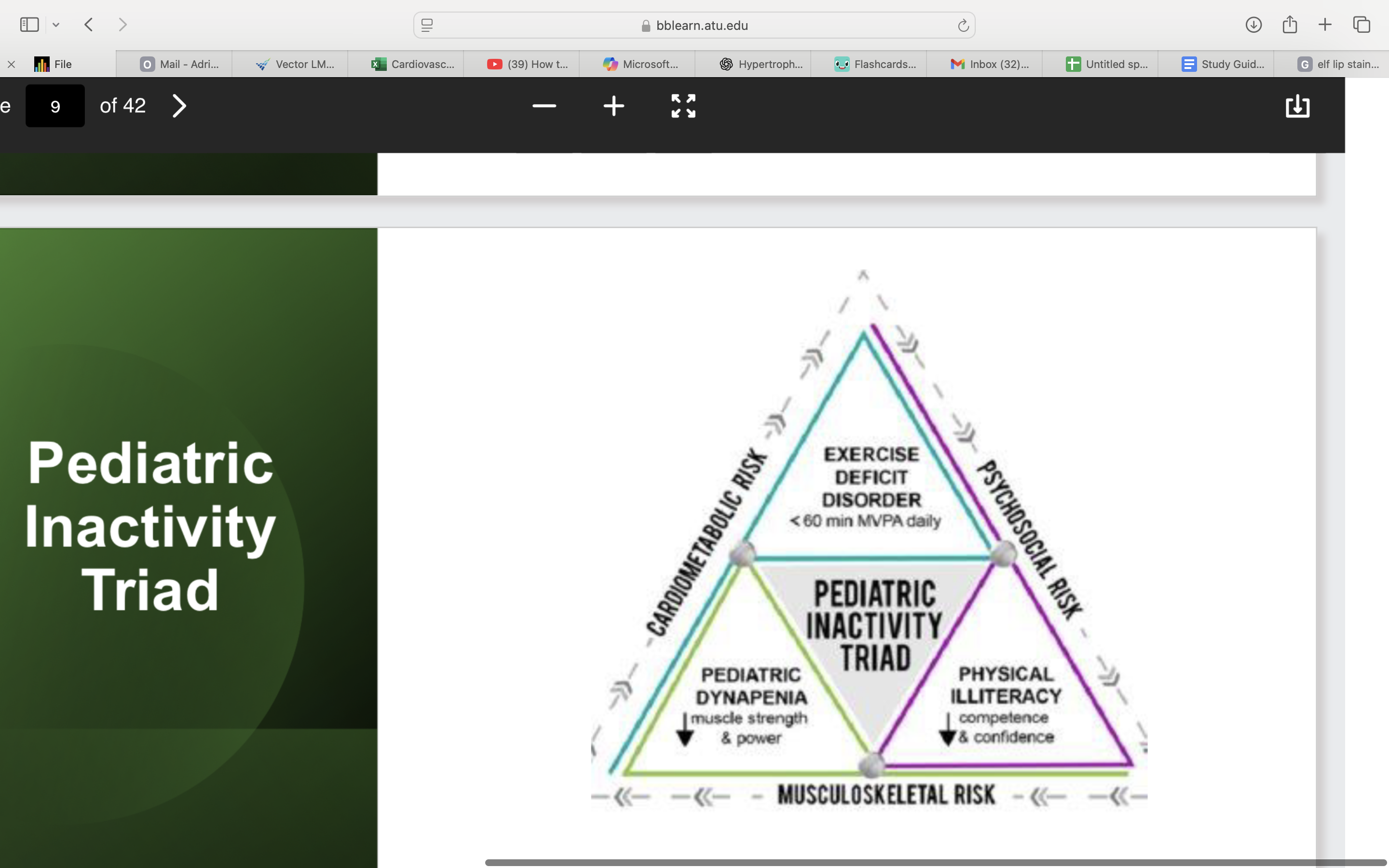Screen dimensions: 1389x868
Task: Open the Share menu
Action: click(x=1289, y=25)
